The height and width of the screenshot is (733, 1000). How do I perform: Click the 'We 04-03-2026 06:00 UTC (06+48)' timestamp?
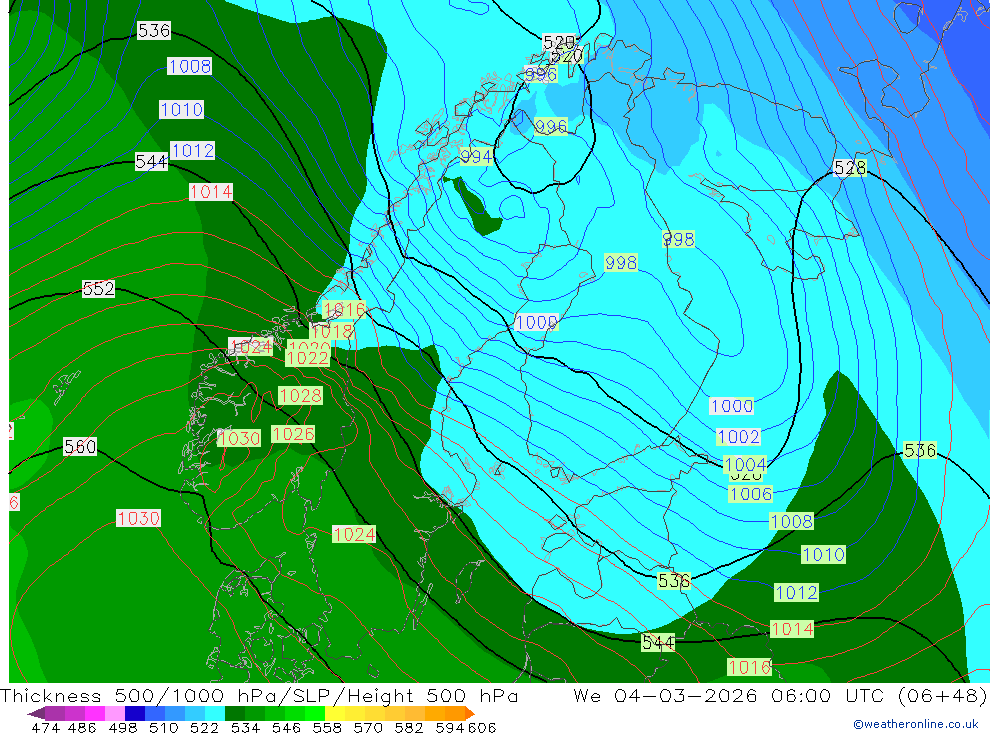coord(780,695)
